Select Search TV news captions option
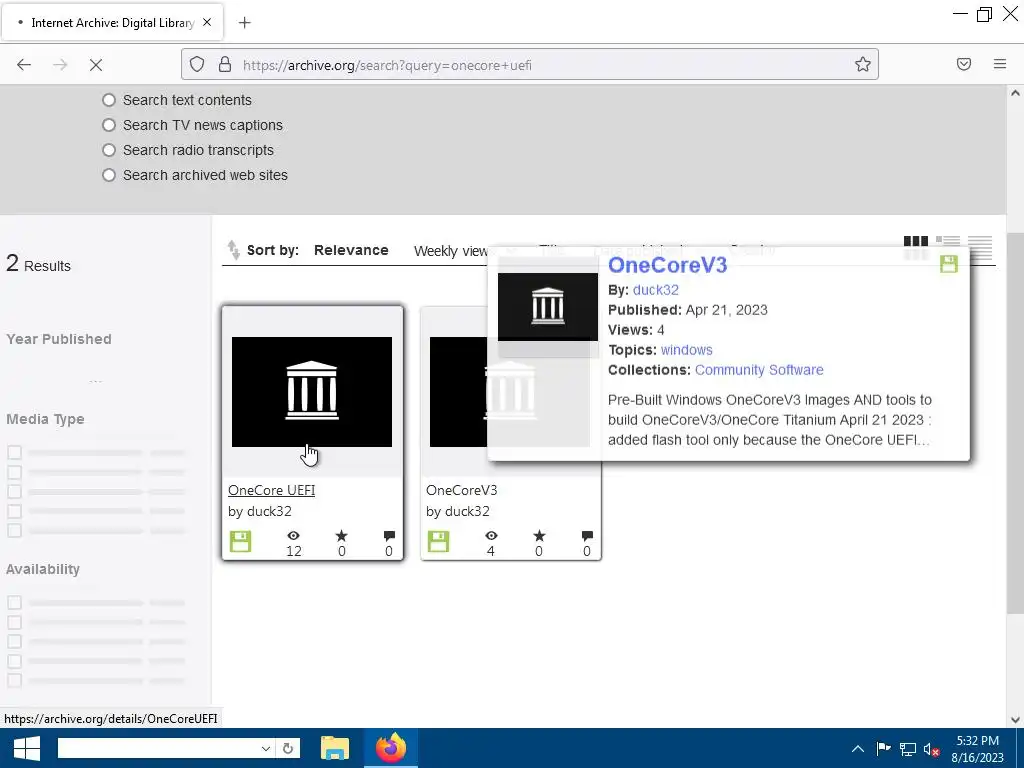This screenshot has width=1024, height=768. 109,125
